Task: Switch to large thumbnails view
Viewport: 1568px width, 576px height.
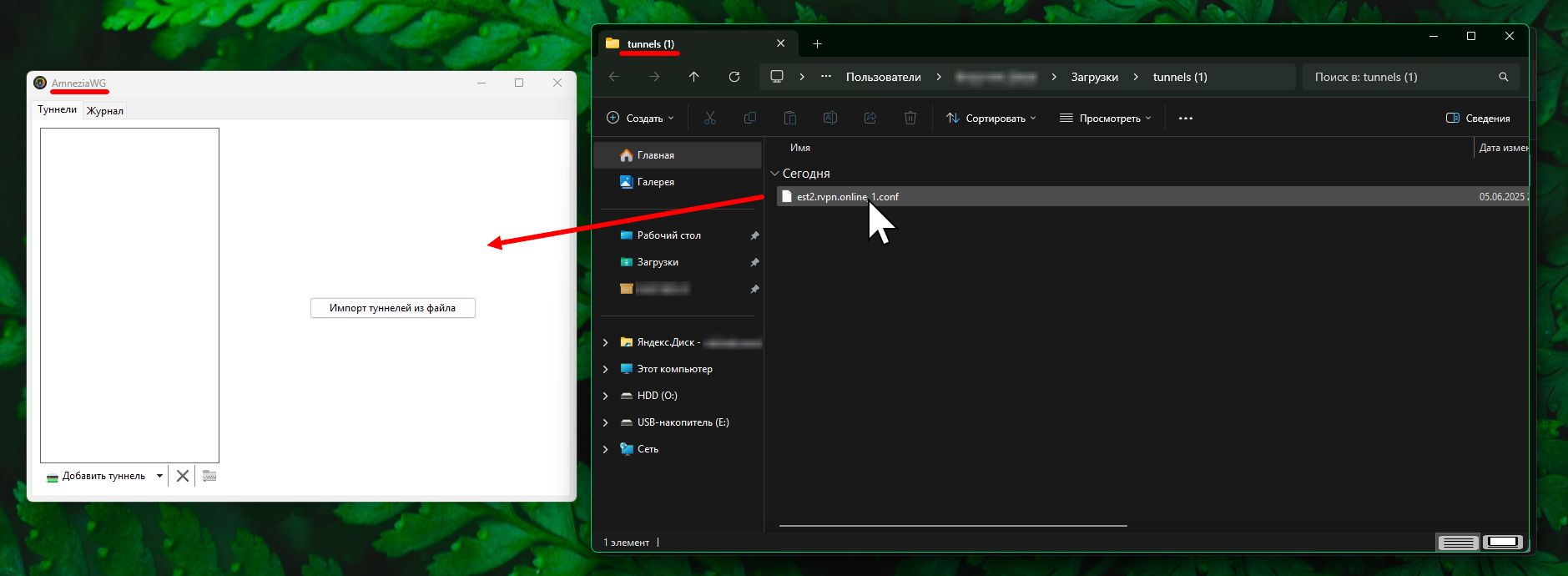Action: [x=1503, y=543]
